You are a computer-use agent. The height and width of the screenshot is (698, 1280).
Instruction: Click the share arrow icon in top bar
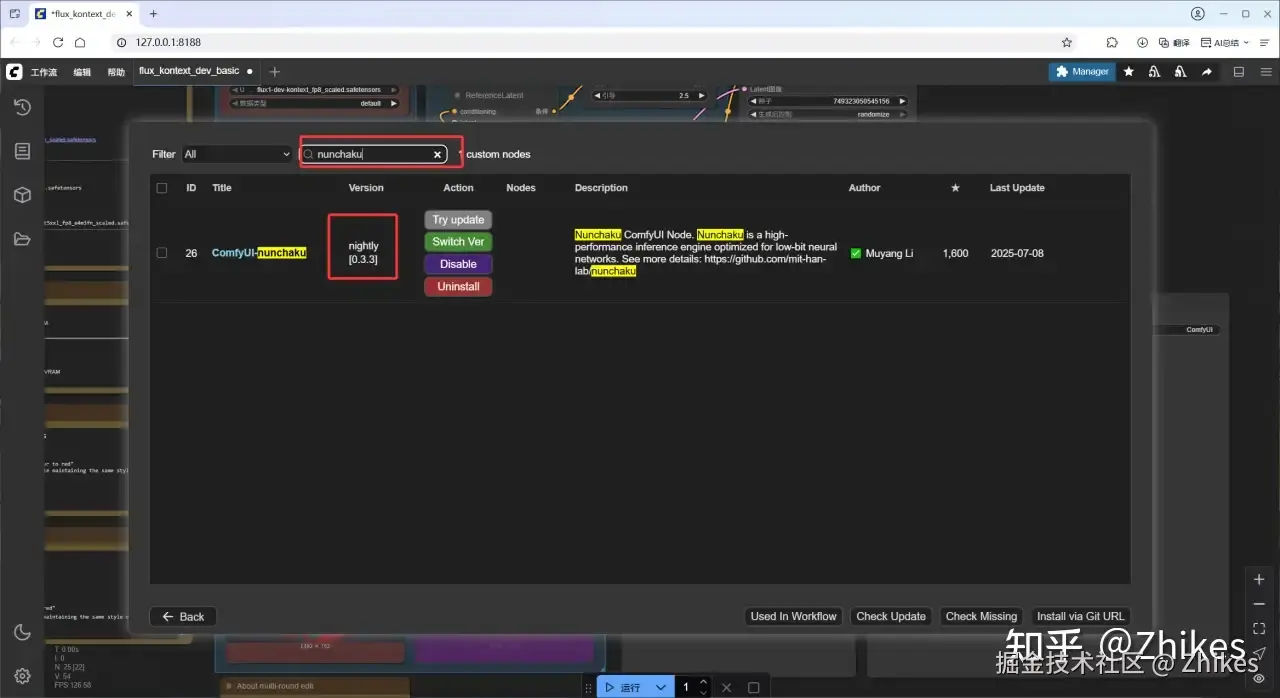1207,71
